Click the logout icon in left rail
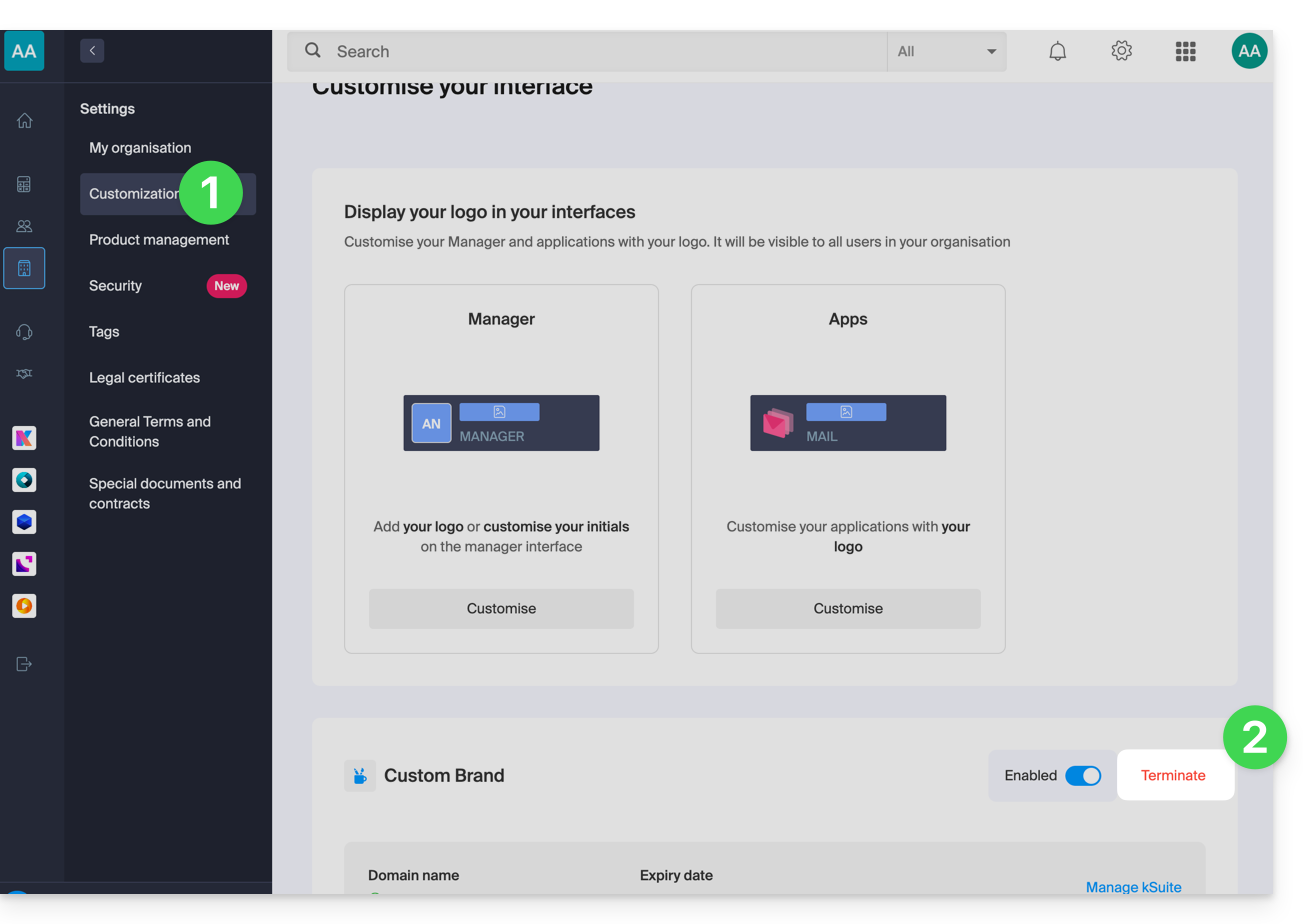The width and height of the screenshot is (1303, 924). click(24, 663)
